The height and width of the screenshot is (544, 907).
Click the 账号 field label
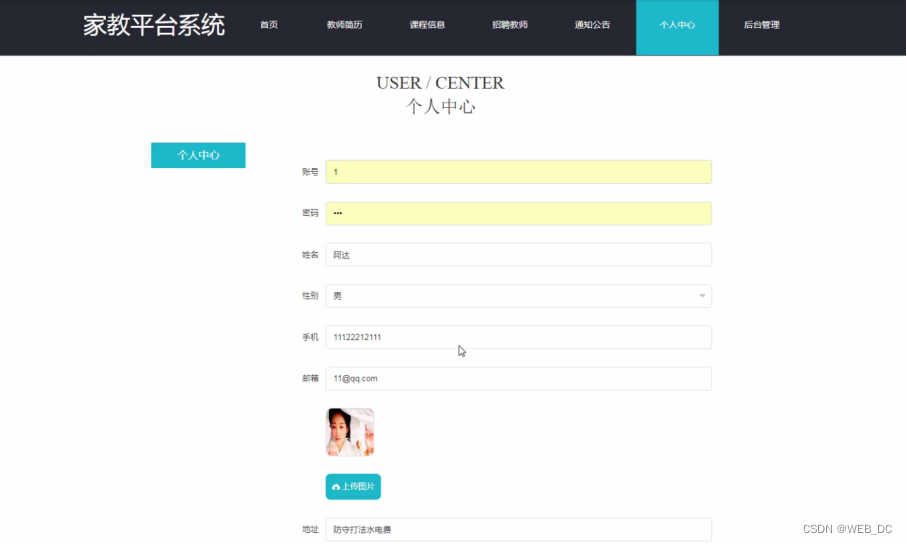[x=310, y=172]
